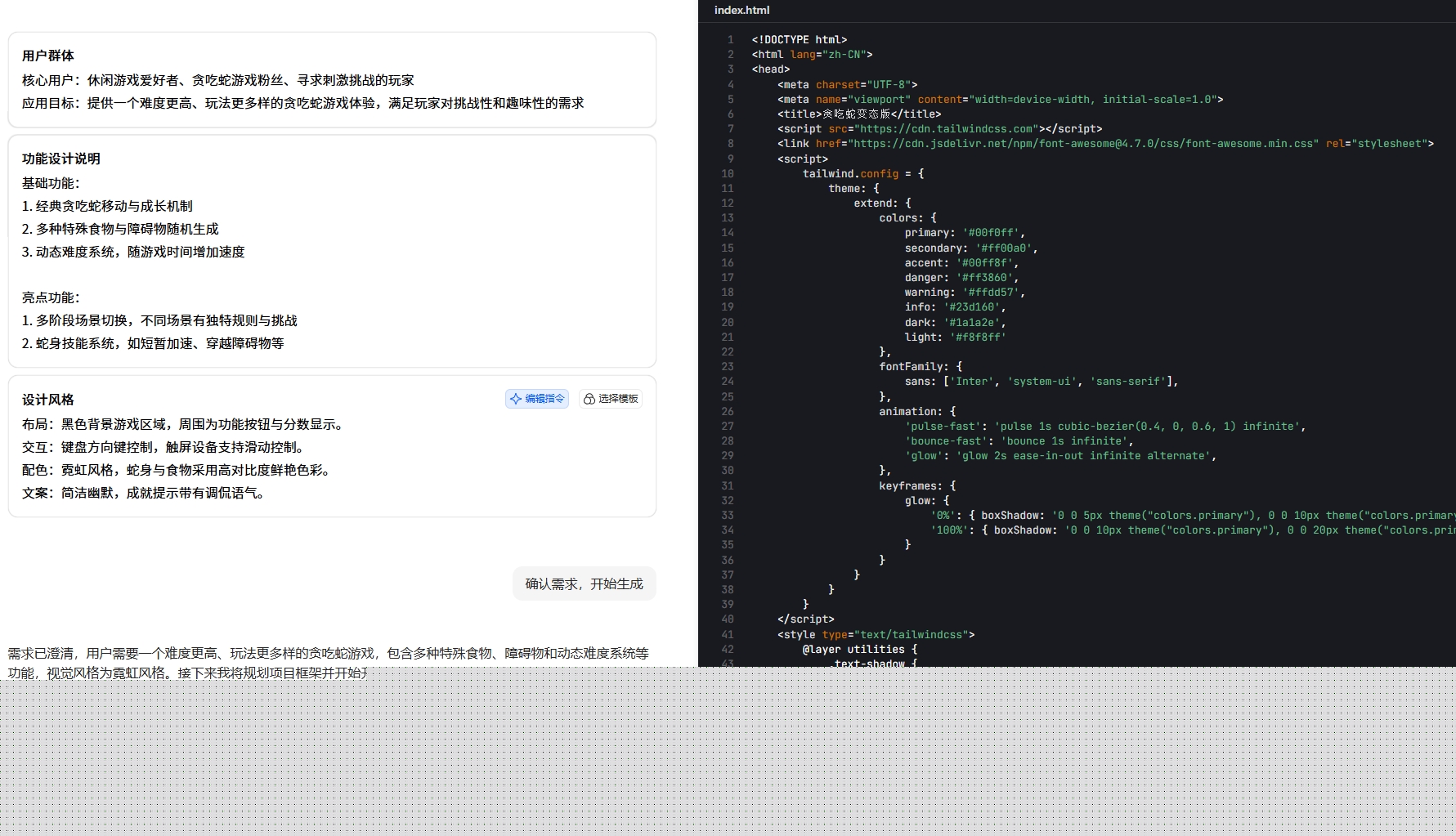Click line number 26 in the gutter
The height and width of the screenshot is (836, 1456).
click(727, 411)
